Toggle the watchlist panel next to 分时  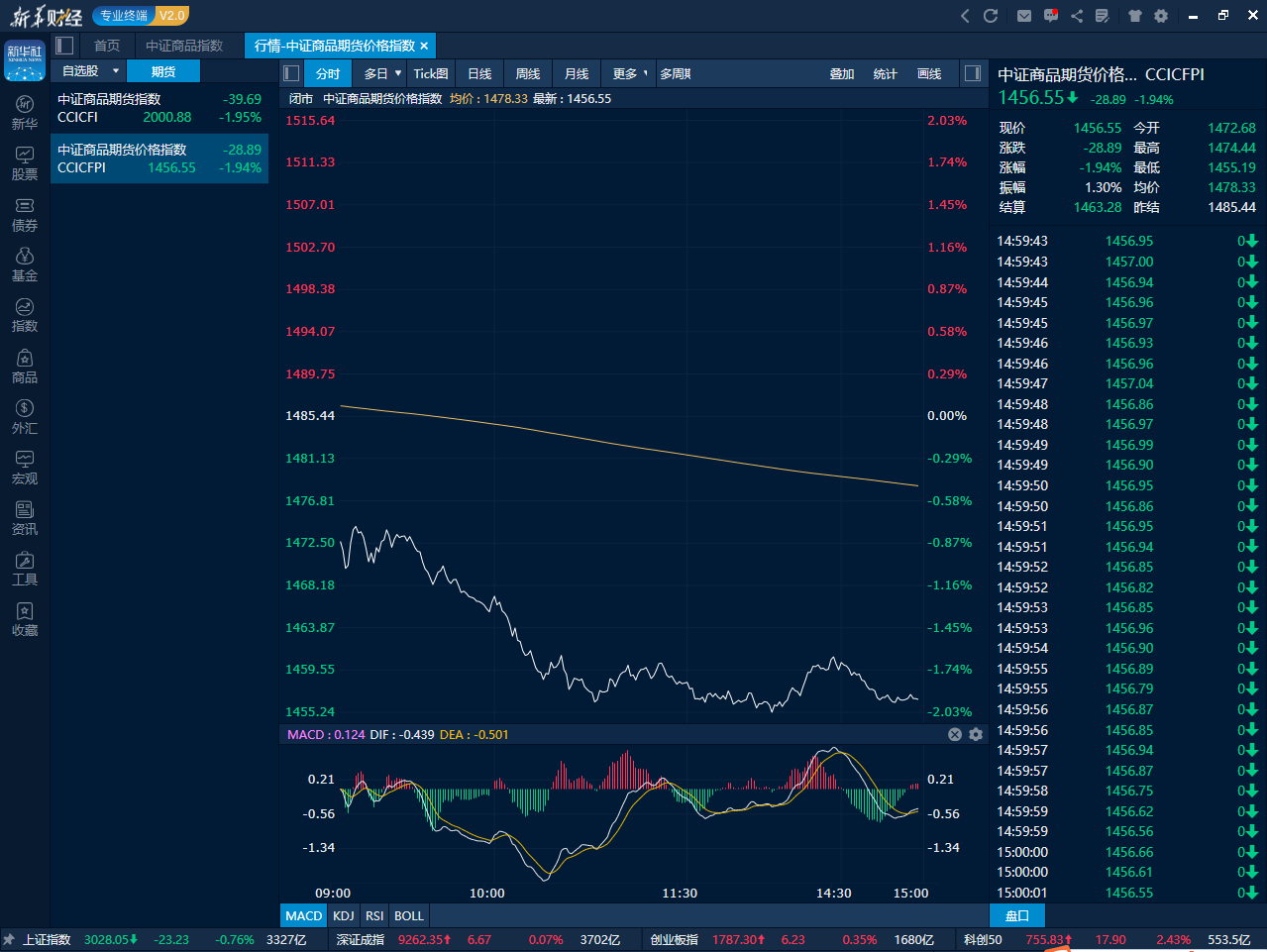coord(291,73)
